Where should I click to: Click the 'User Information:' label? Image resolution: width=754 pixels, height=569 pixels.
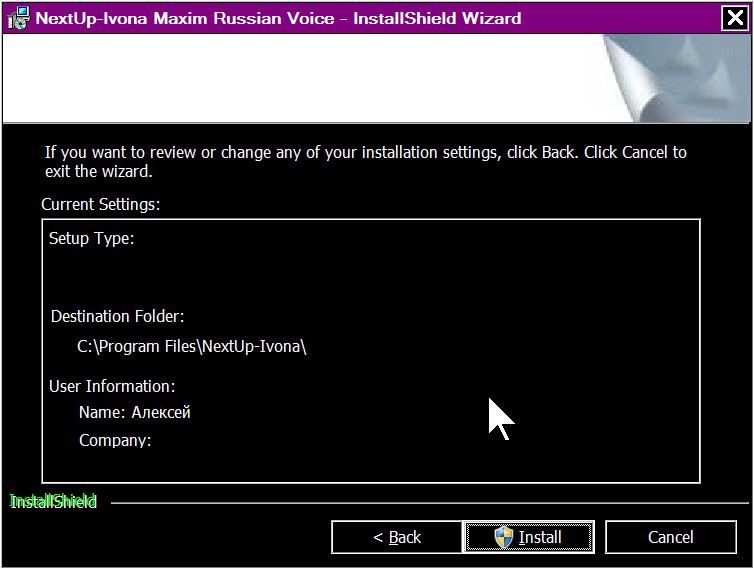[x=112, y=386]
